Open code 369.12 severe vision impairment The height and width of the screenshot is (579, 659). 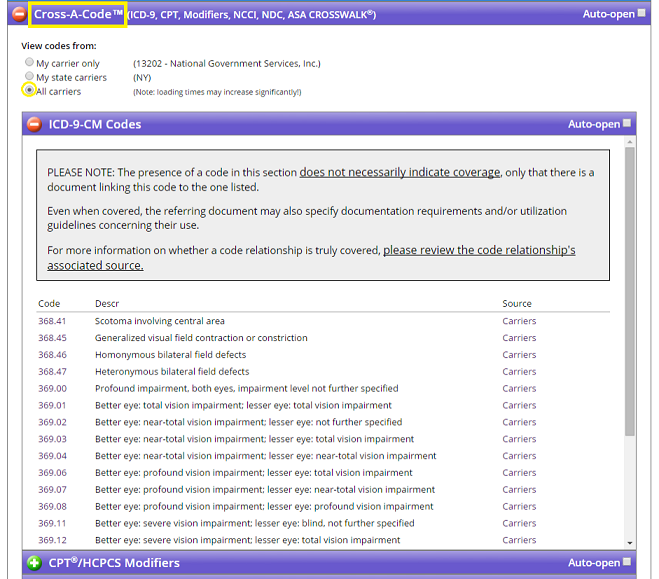click(52, 540)
